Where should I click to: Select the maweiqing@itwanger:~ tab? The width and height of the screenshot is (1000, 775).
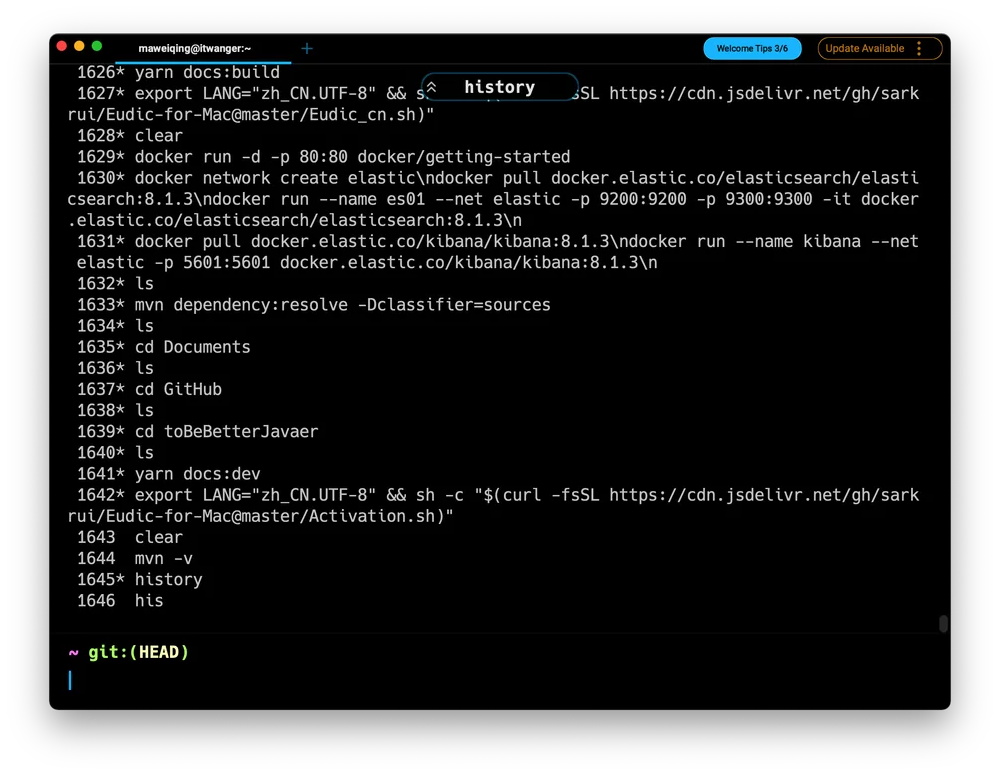[195, 48]
